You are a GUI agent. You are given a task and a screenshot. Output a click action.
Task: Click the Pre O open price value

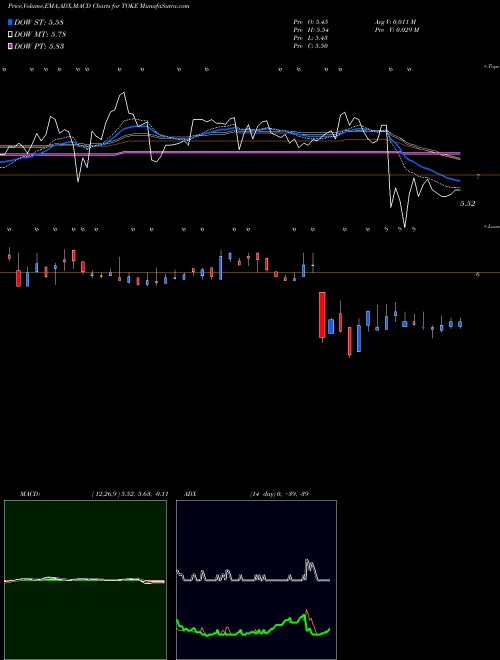311,21
